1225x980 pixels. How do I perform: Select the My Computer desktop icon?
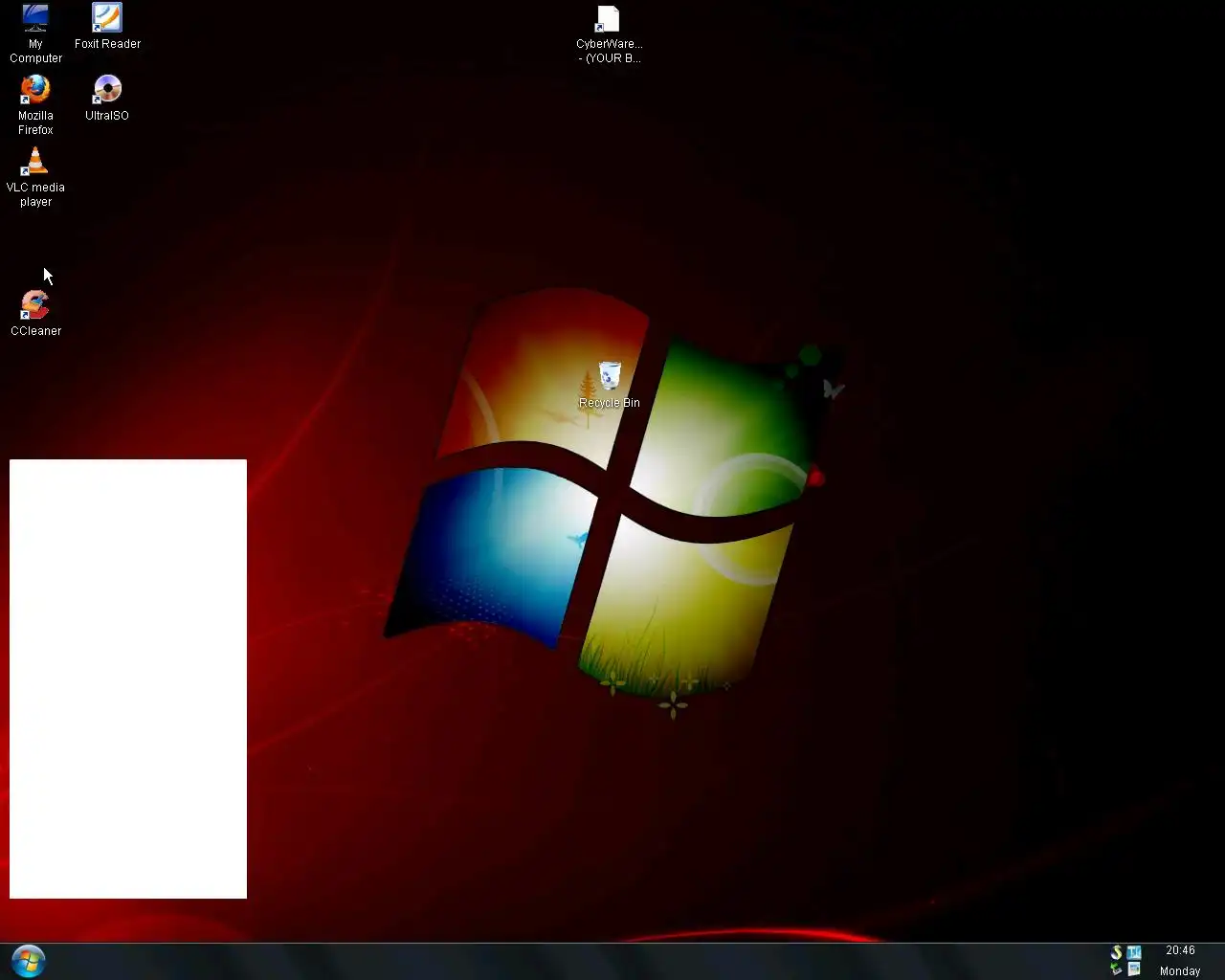point(35,33)
